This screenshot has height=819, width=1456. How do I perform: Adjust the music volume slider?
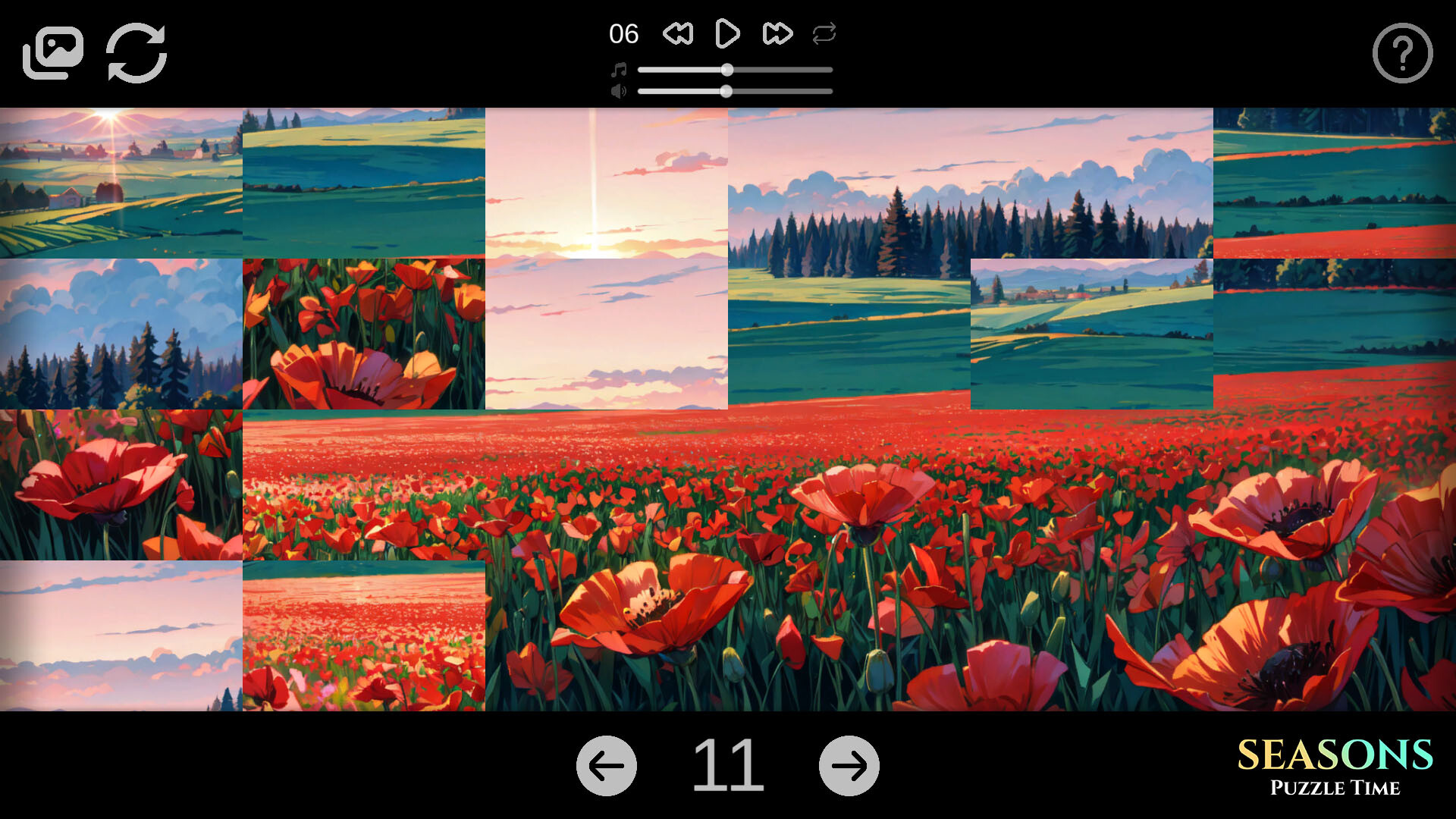coord(726,69)
